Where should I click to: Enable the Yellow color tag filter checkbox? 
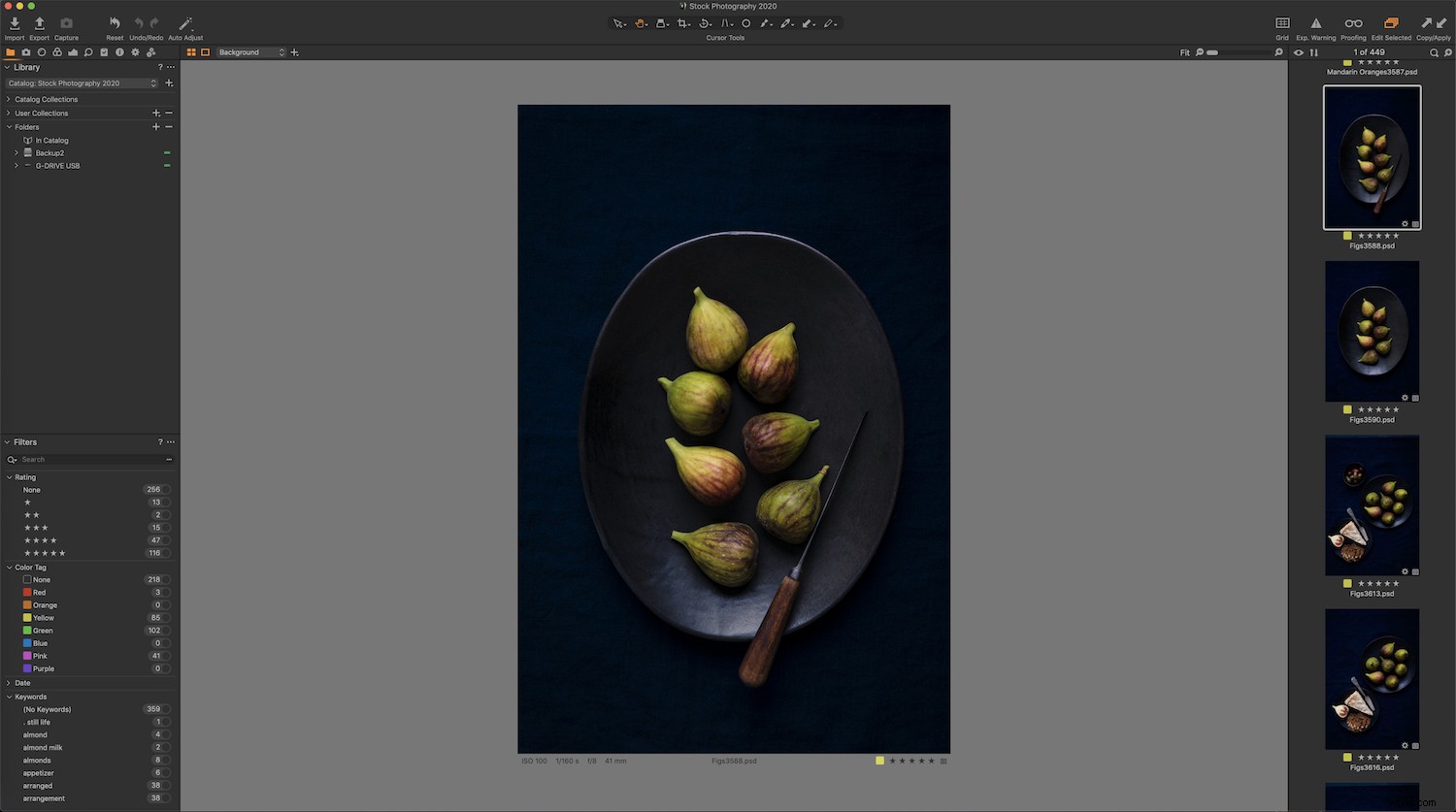coord(27,617)
